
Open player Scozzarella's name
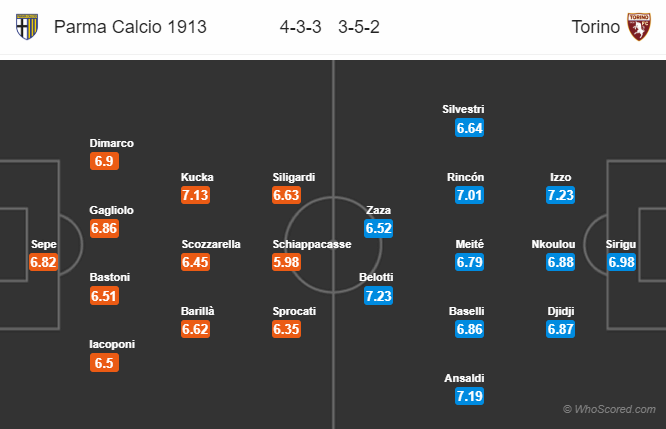(x=211, y=244)
